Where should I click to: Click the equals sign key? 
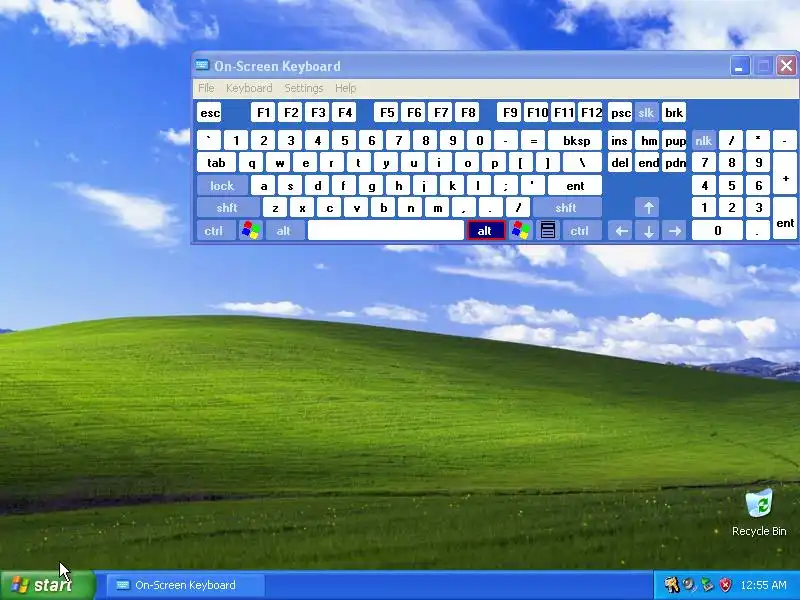[x=533, y=141]
